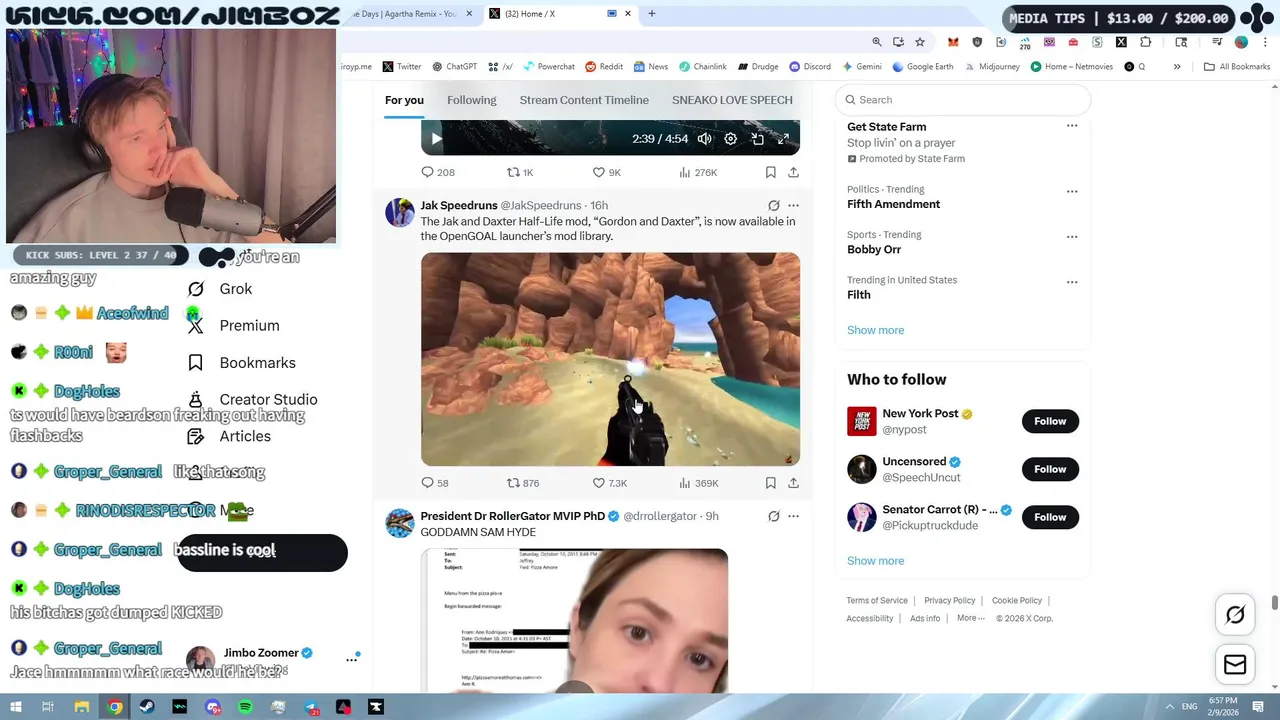The width and height of the screenshot is (1280, 720).
Task: Open Articles in the sidebar
Action: pyautogui.click(x=230, y=437)
